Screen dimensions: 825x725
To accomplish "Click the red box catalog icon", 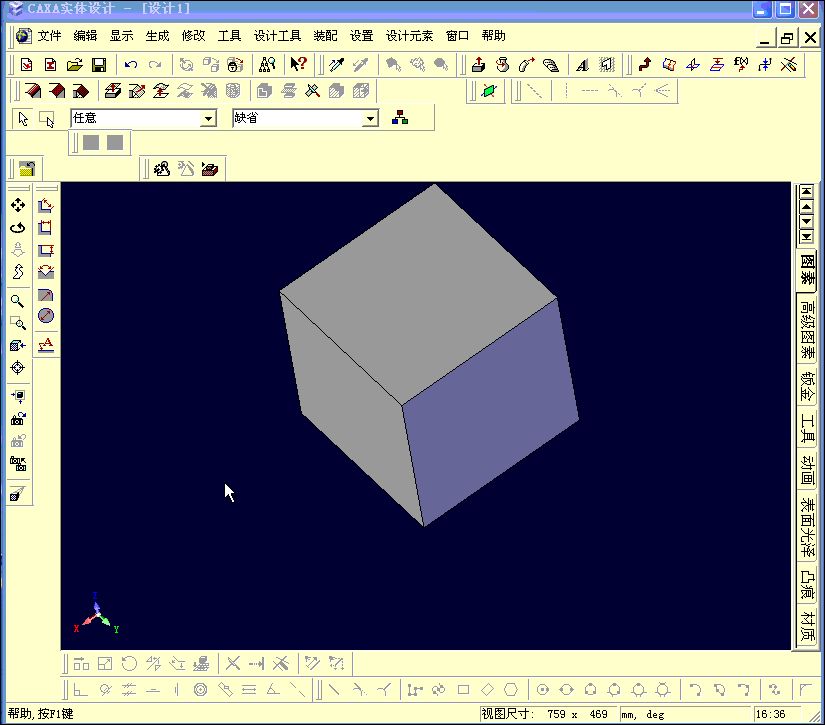I will 210,169.
